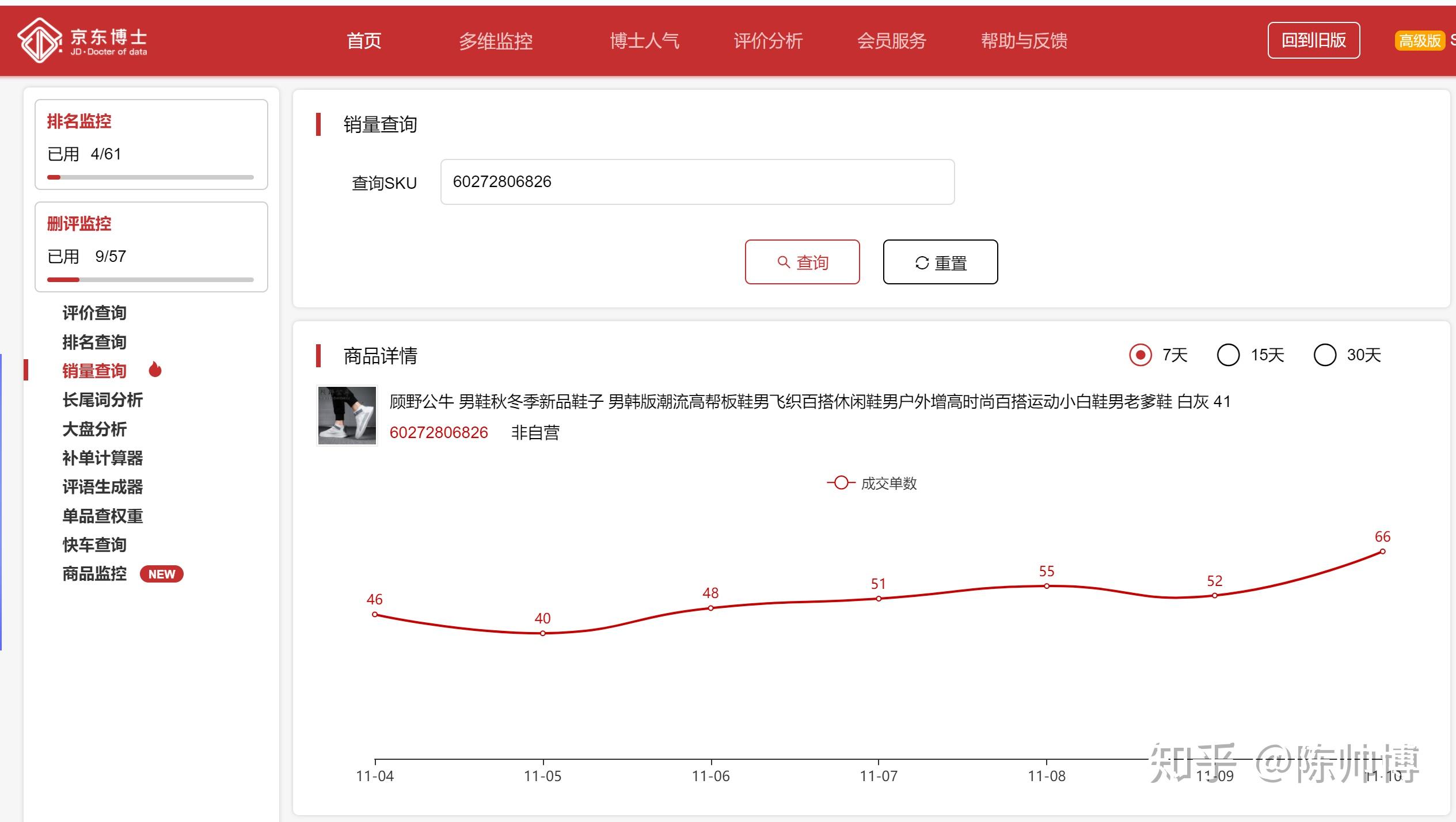Click the 重置 reset button
Screen dimensions: 1456x822
[940, 262]
